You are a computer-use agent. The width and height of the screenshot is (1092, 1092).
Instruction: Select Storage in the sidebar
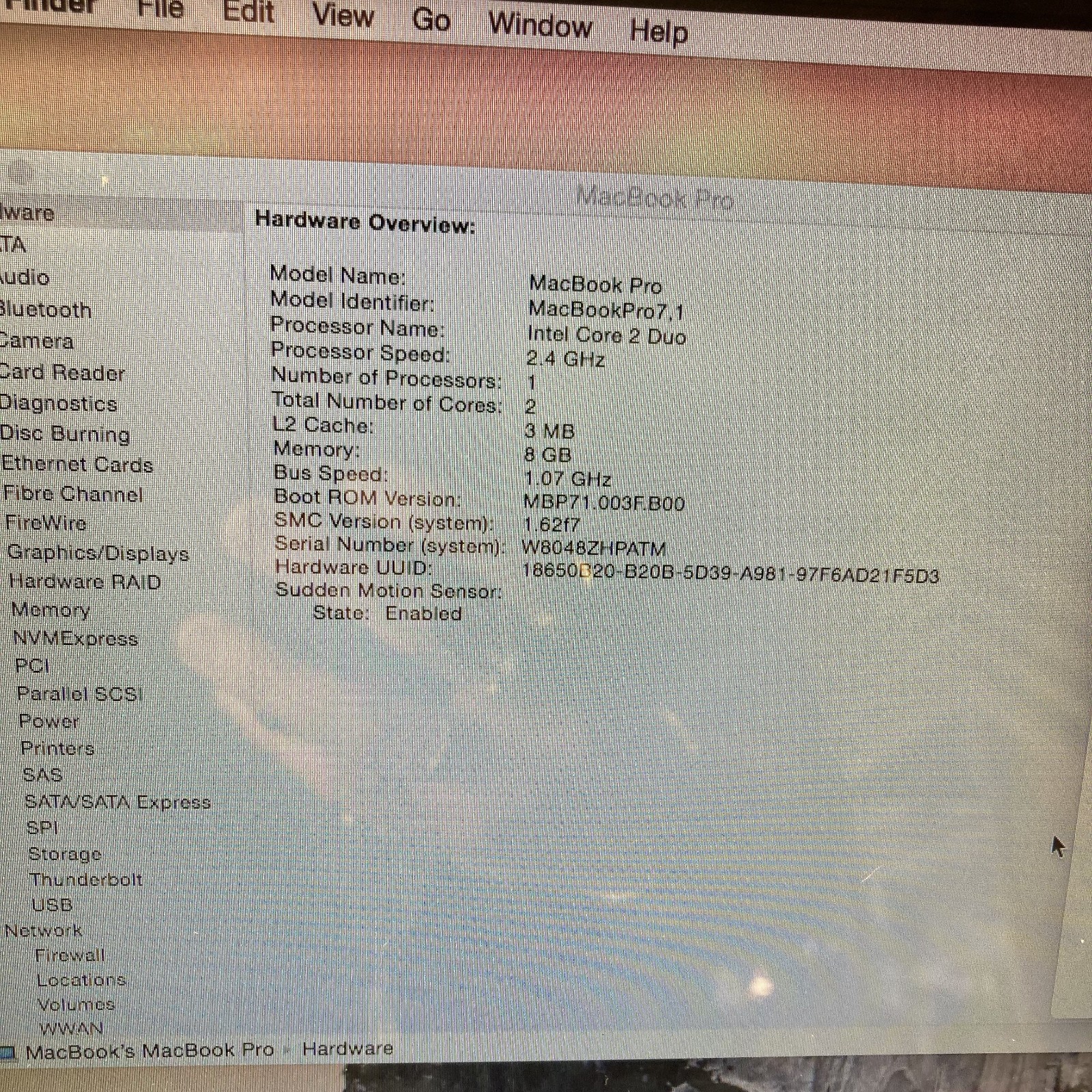pos(66,854)
